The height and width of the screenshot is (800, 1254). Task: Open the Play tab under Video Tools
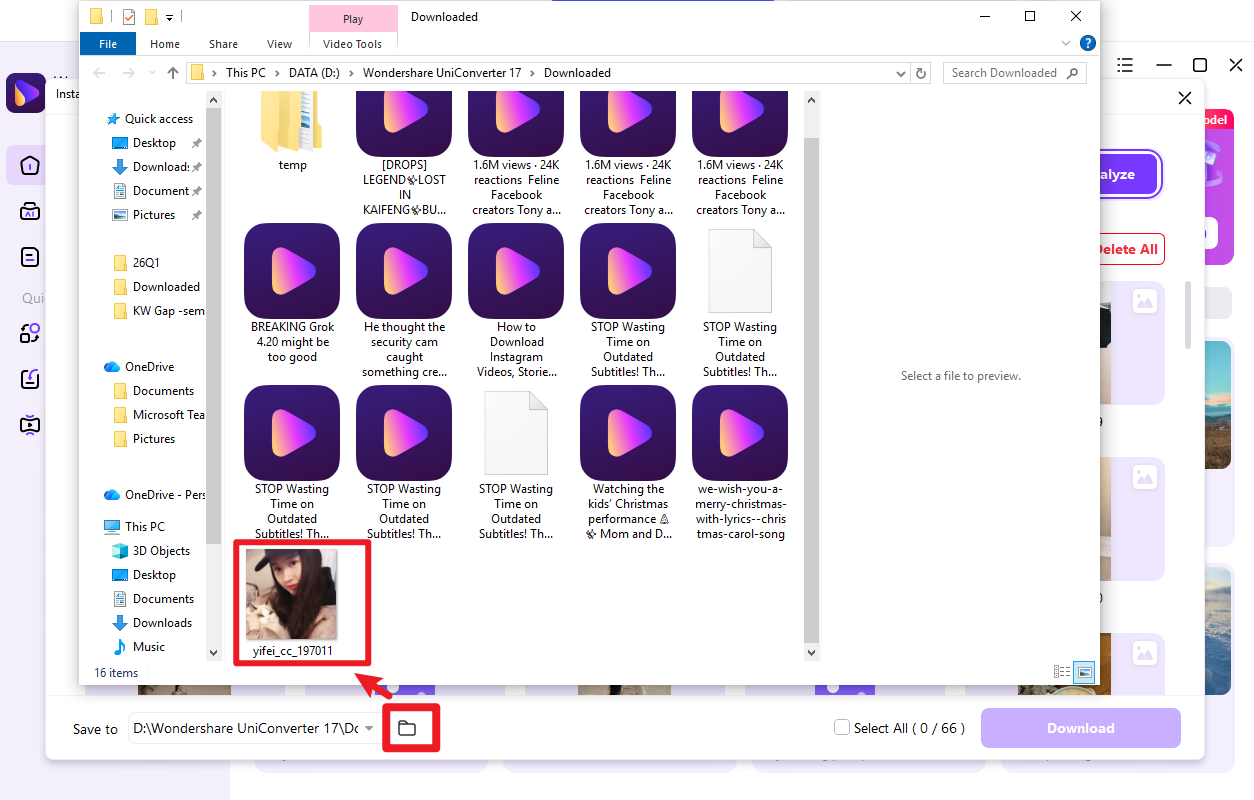[352, 17]
